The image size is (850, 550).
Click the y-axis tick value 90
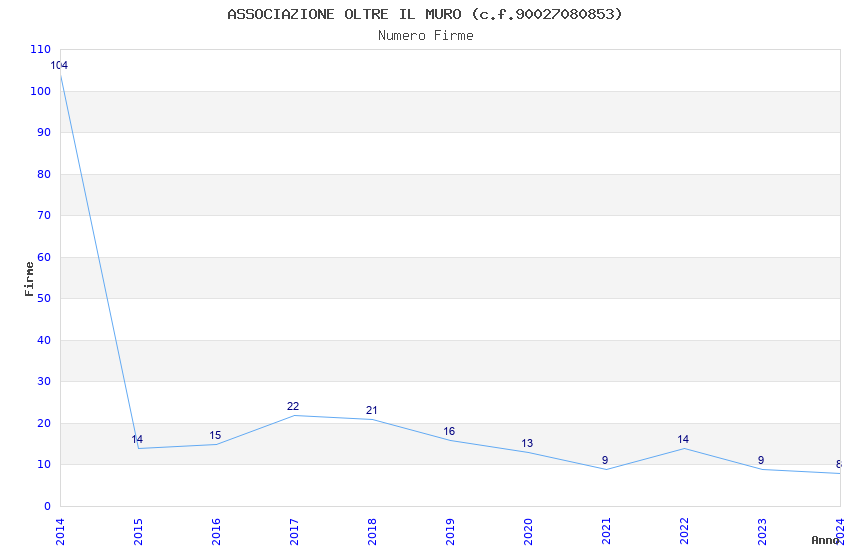click(44, 132)
